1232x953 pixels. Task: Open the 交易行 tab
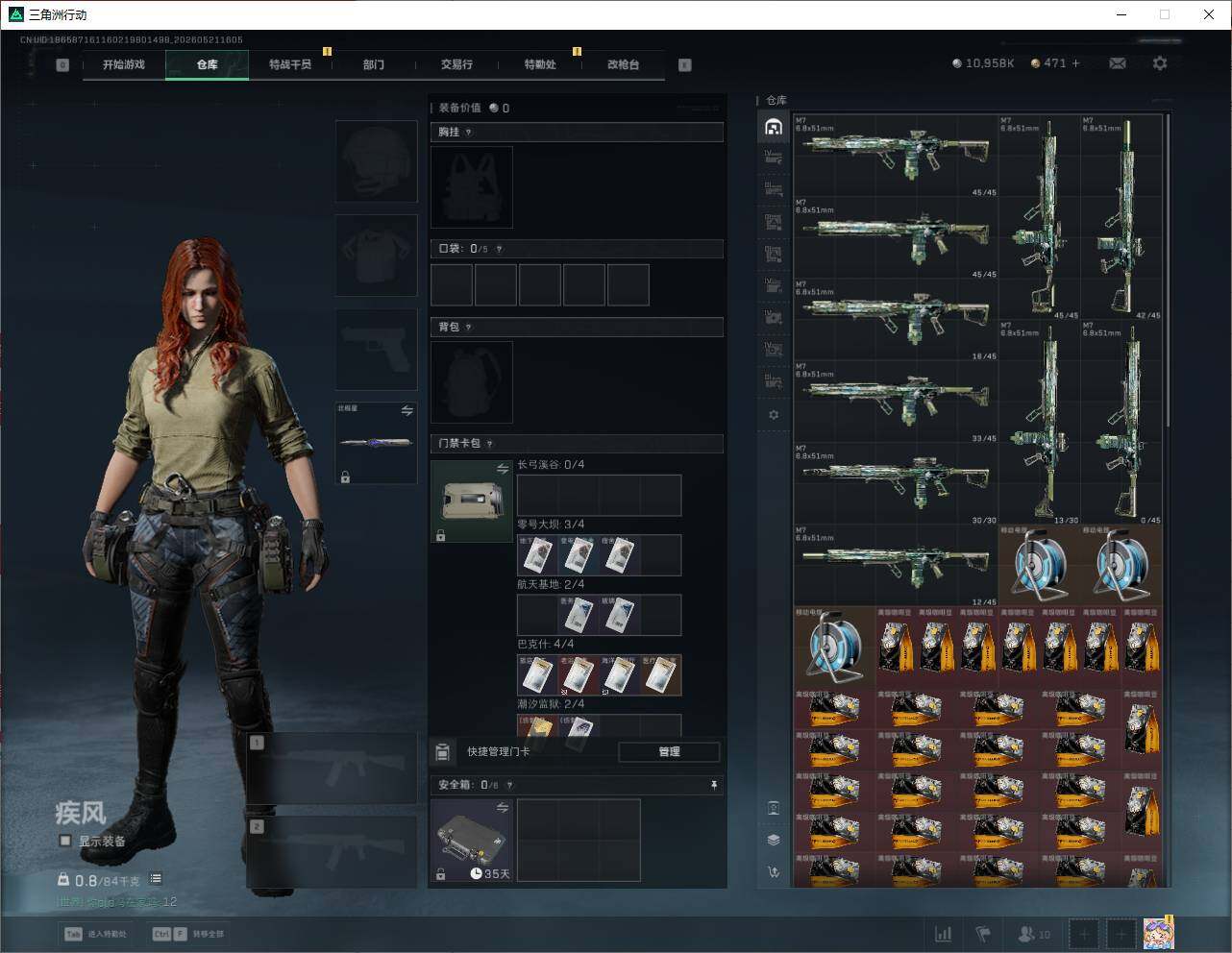click(456, 64)
